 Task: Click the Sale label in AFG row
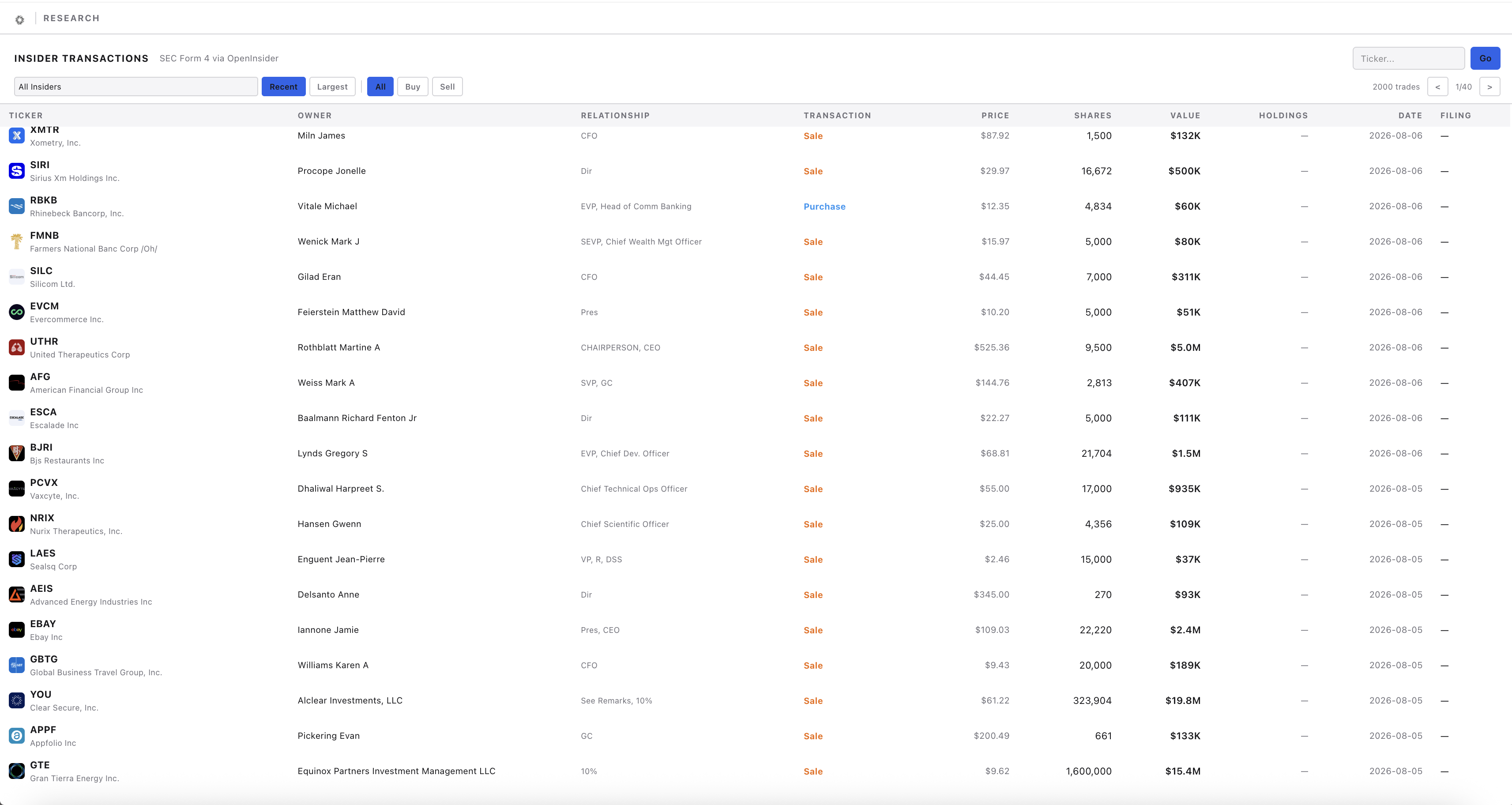(x=813, y=383)
